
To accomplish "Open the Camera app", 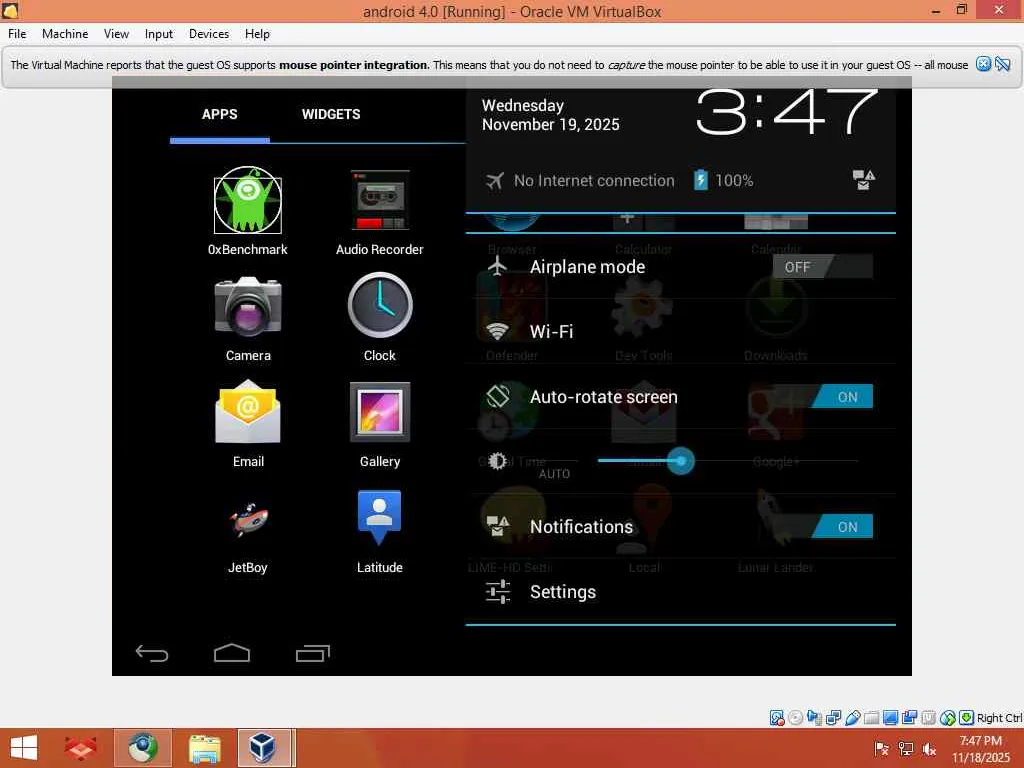I will point(248,306).
